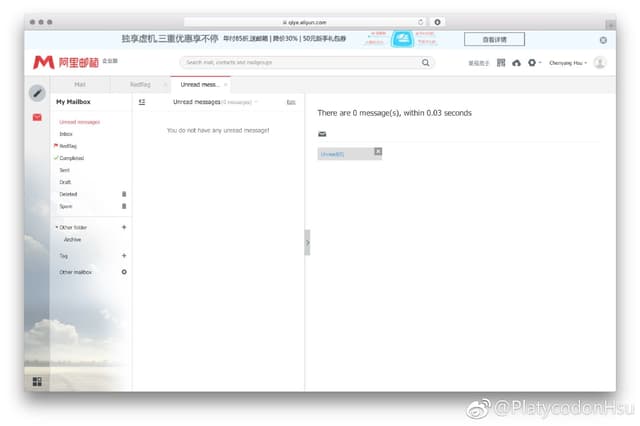
Task: Click in the search mail input field
Action: tap(300, 62)
